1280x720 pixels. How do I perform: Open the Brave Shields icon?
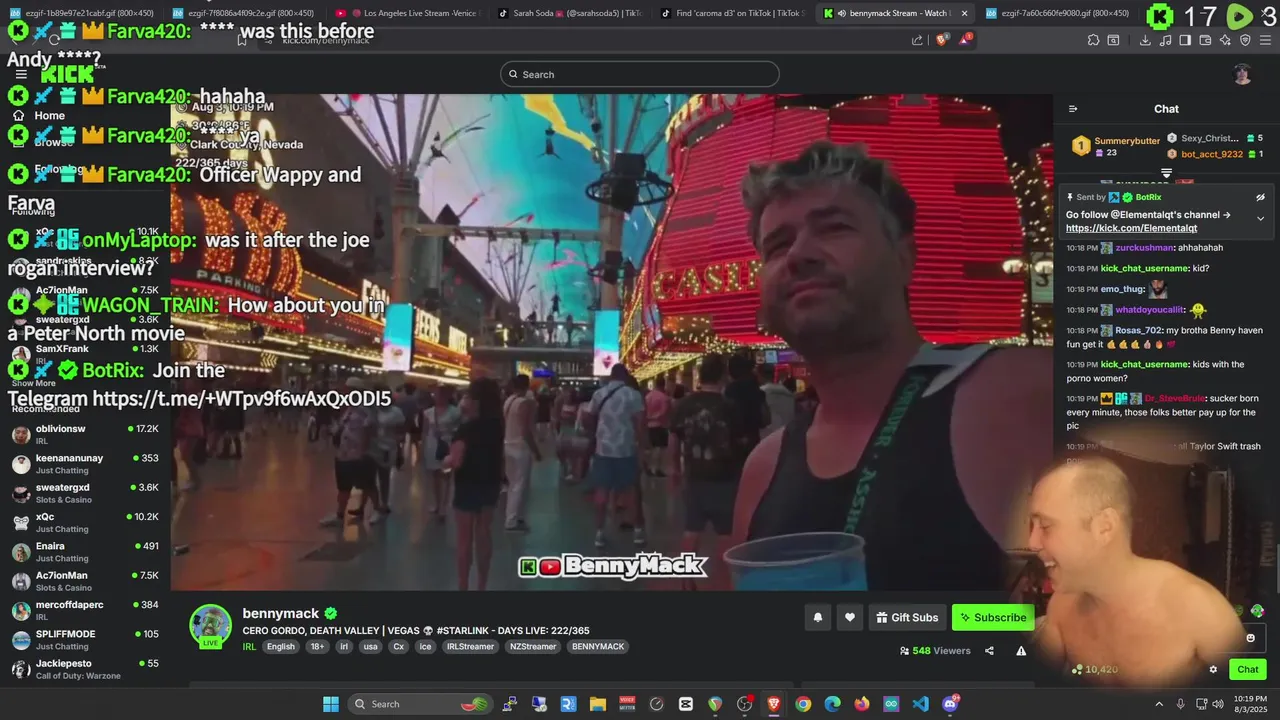coord(942,40)
